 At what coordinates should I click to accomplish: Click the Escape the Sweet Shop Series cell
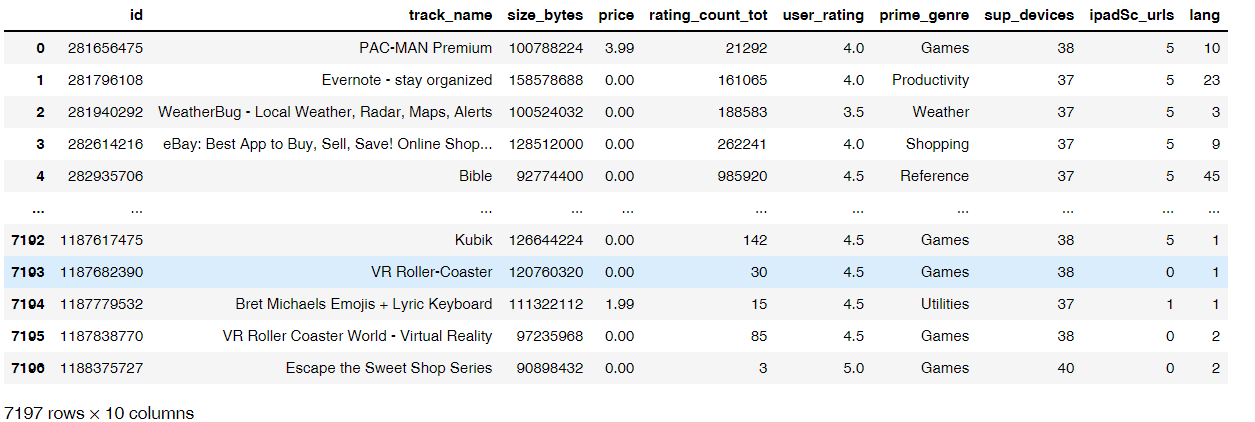click(x=389, y=368)
